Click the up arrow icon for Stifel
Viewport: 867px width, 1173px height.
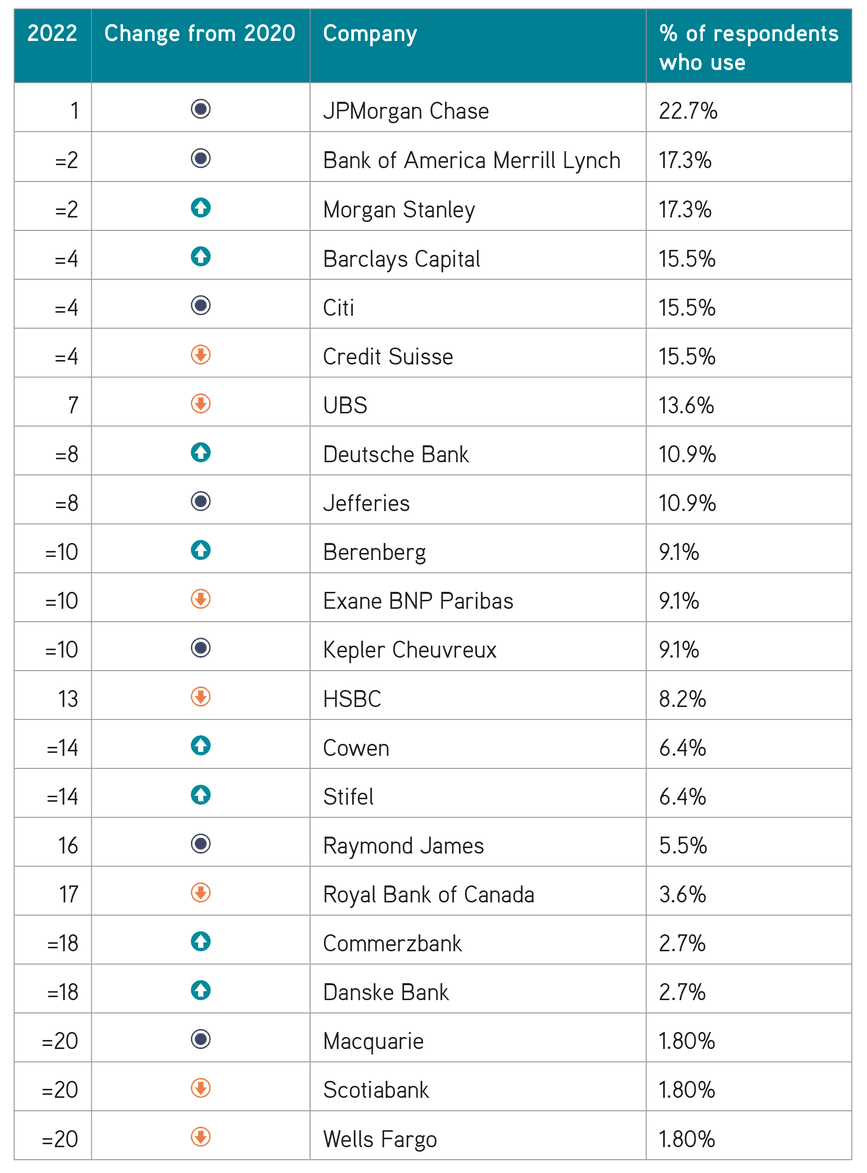(200, 794)
